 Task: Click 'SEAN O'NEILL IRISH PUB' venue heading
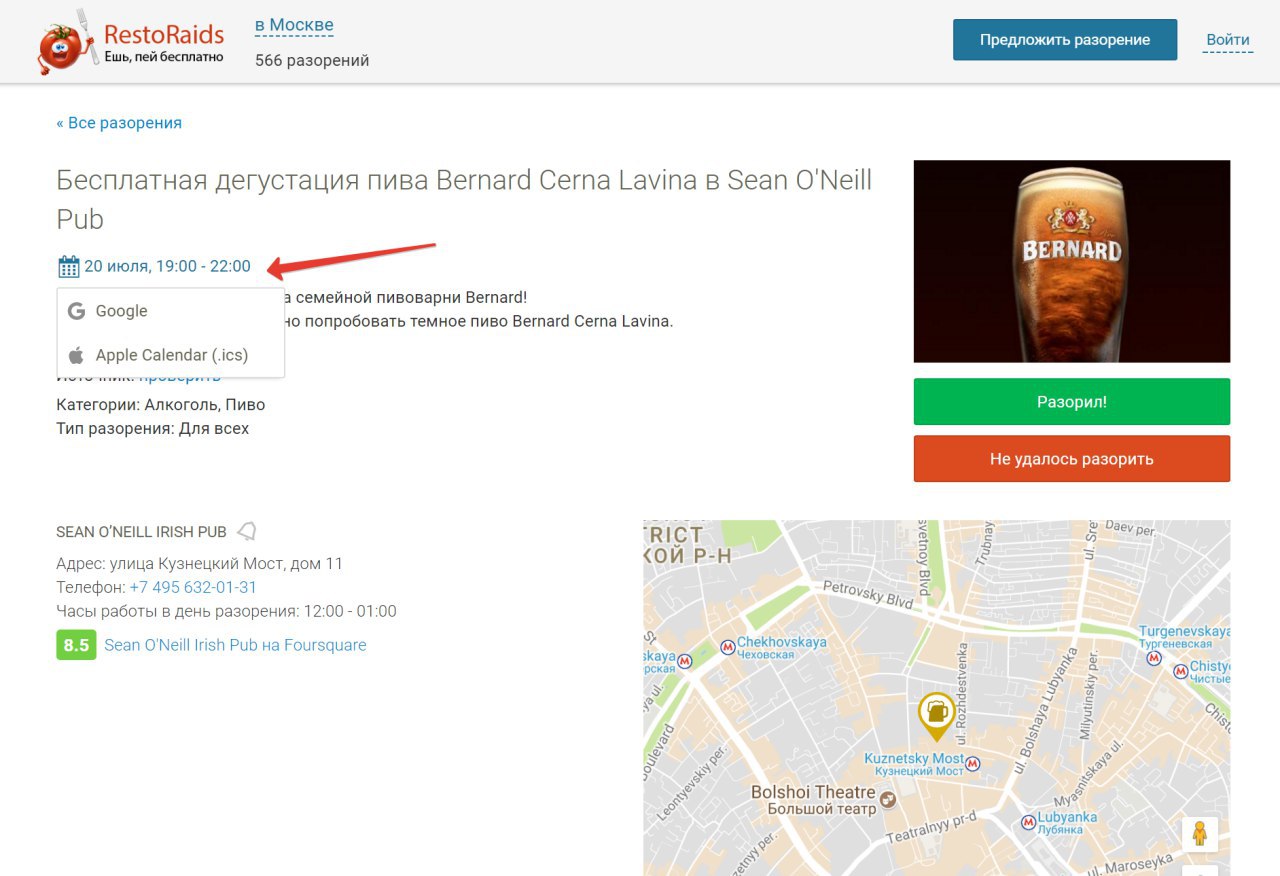(141, 532)
